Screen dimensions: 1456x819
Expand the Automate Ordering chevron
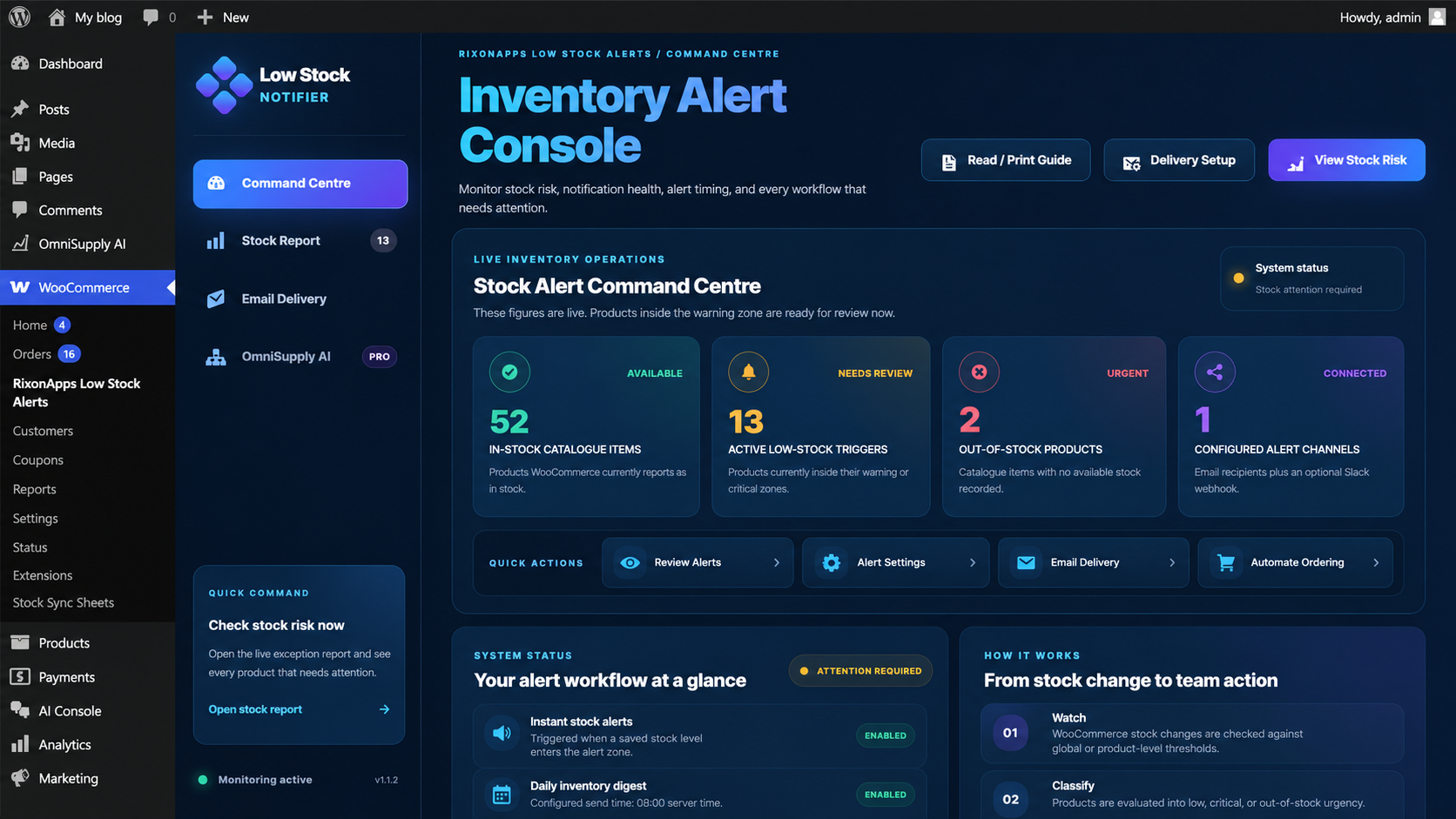(x=1376, y=563)
